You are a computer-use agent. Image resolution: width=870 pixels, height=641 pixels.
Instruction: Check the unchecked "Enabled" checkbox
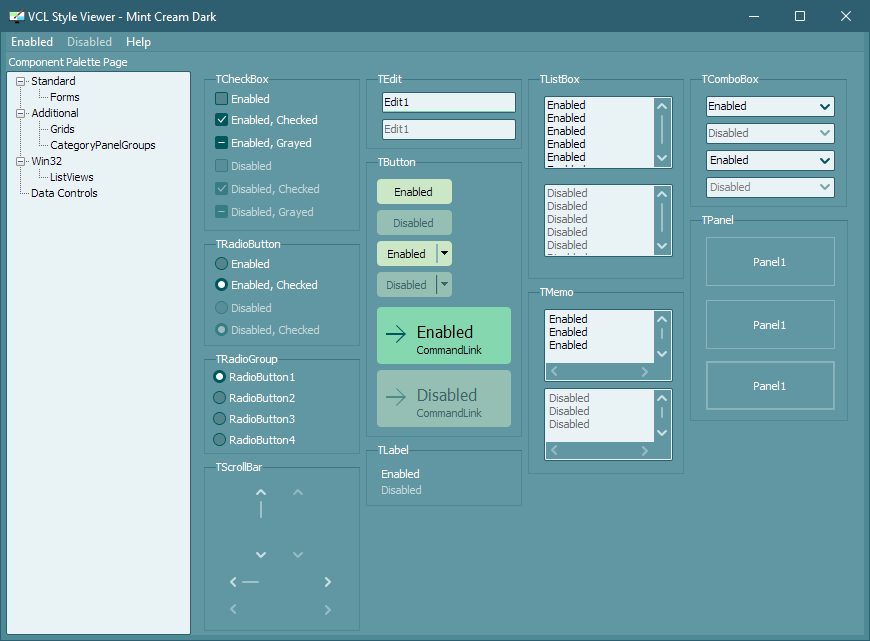(x=221, y=99)
